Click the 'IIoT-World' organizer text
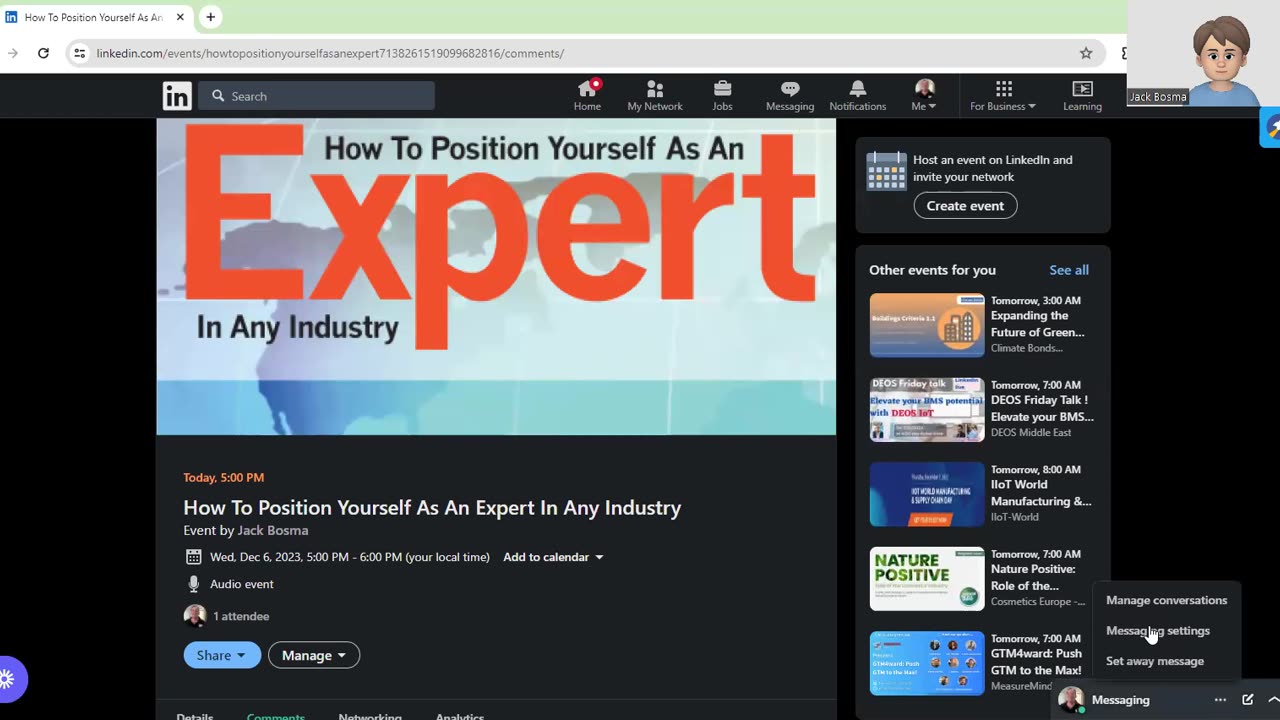 tap(1015, 517)
